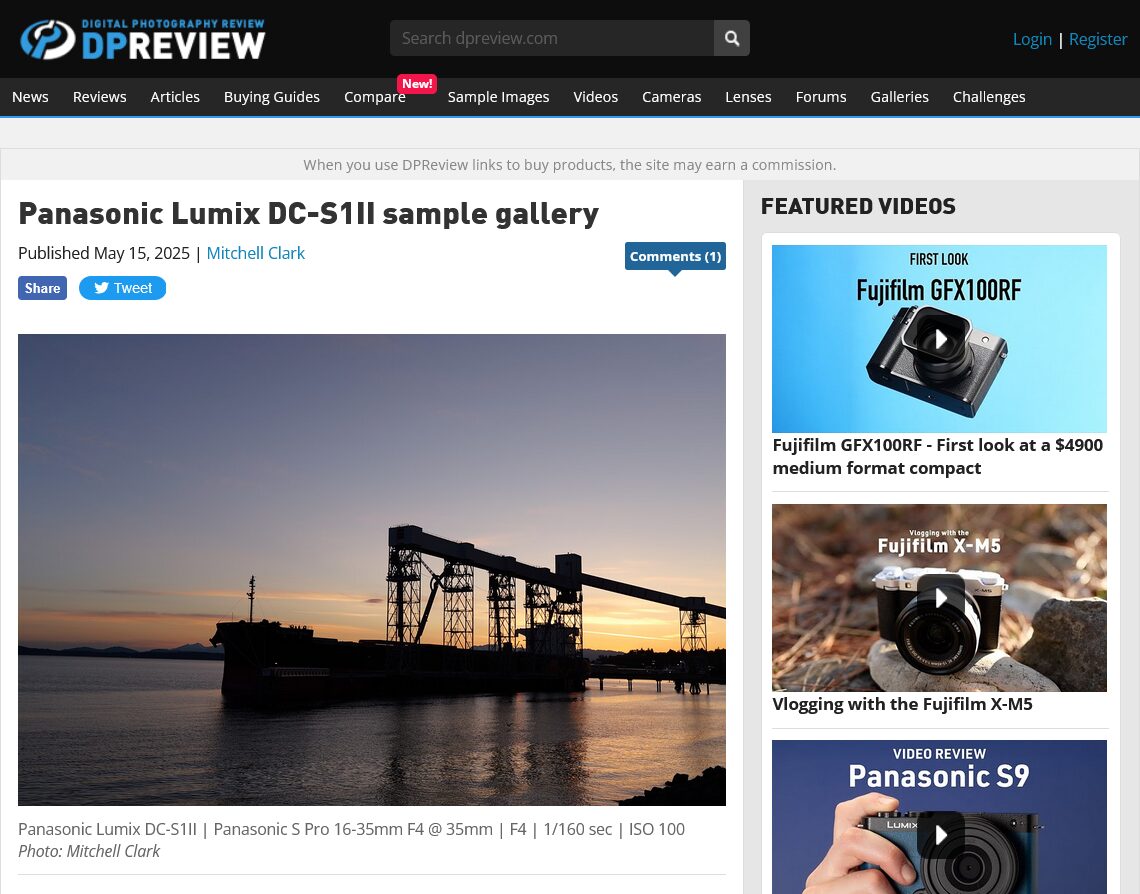Viewport: 1140px width, 894px height.
Task: Open the DPReview logo home link
Action: tap(142, 39)
